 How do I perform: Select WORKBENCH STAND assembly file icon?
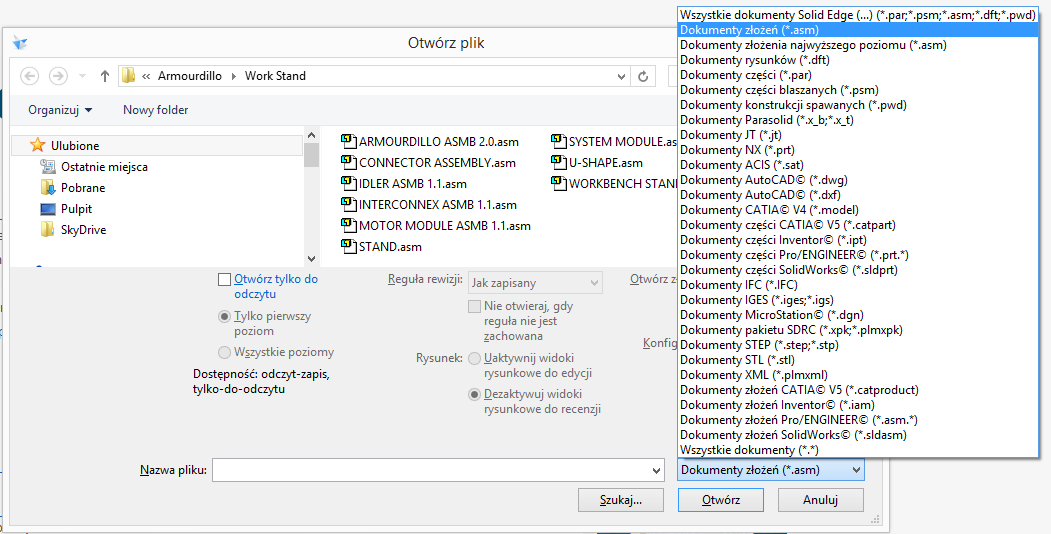point(558,182)
